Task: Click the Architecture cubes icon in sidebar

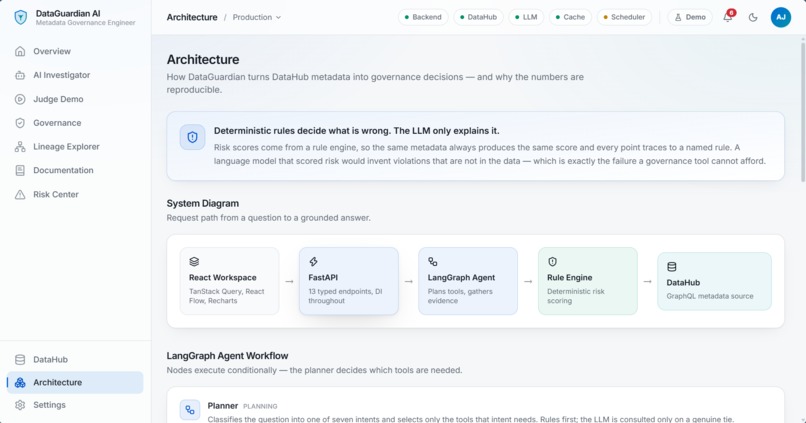Action: click(20, 382)
